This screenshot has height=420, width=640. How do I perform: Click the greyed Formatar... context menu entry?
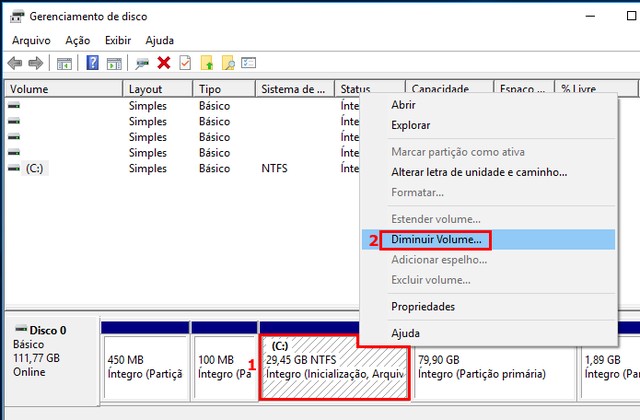click(x=488, y=192)
